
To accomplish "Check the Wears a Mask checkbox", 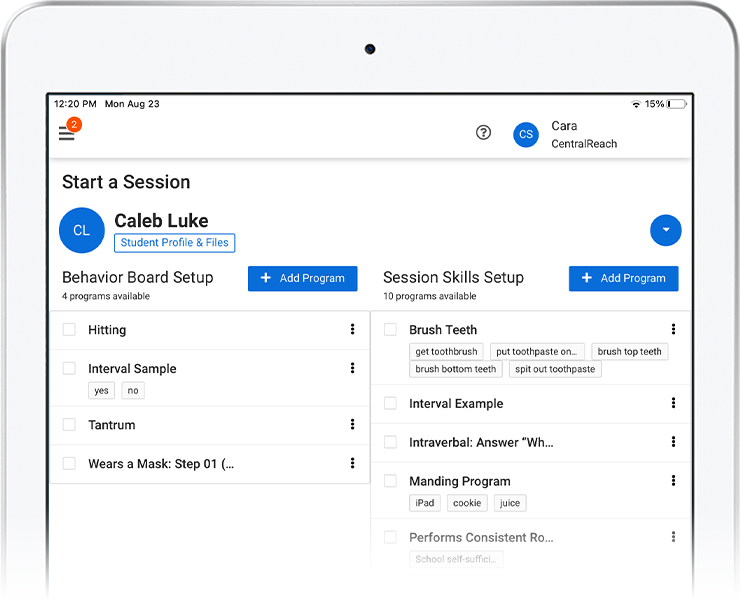I will click(x=69, y=463).
